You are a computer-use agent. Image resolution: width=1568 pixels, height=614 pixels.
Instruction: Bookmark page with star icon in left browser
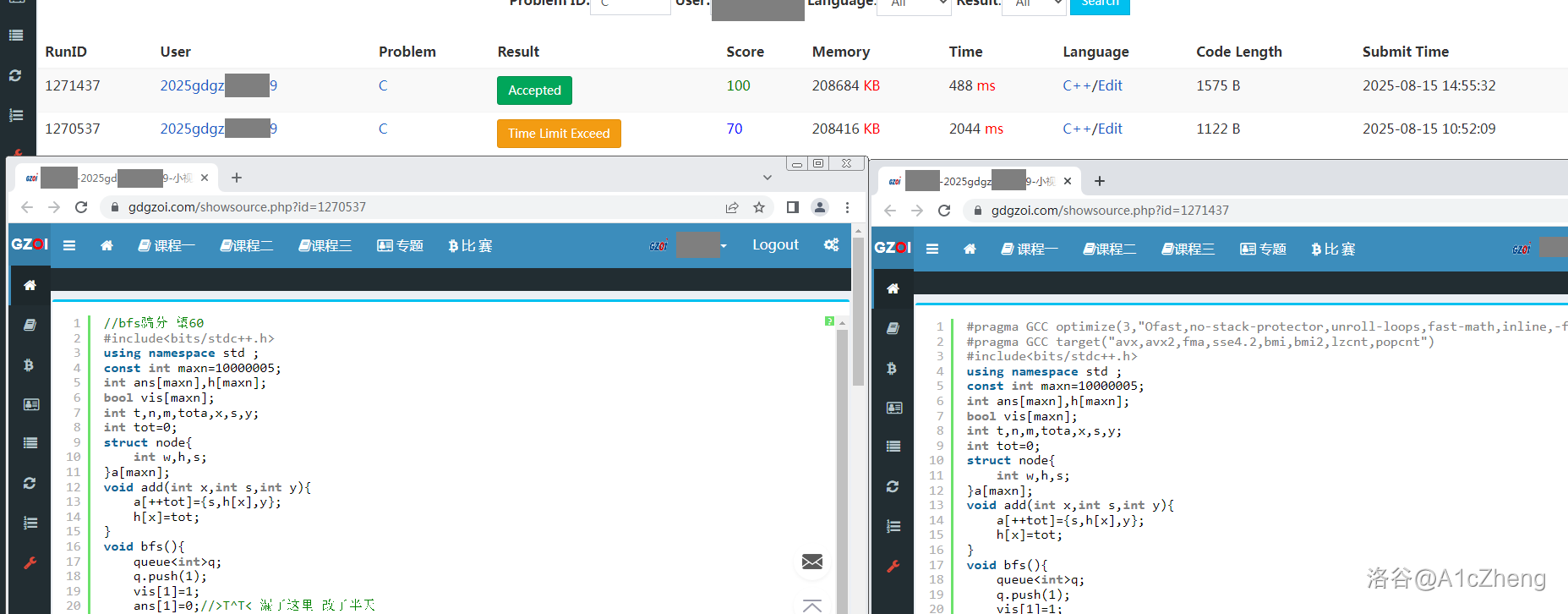pos(759,207)
